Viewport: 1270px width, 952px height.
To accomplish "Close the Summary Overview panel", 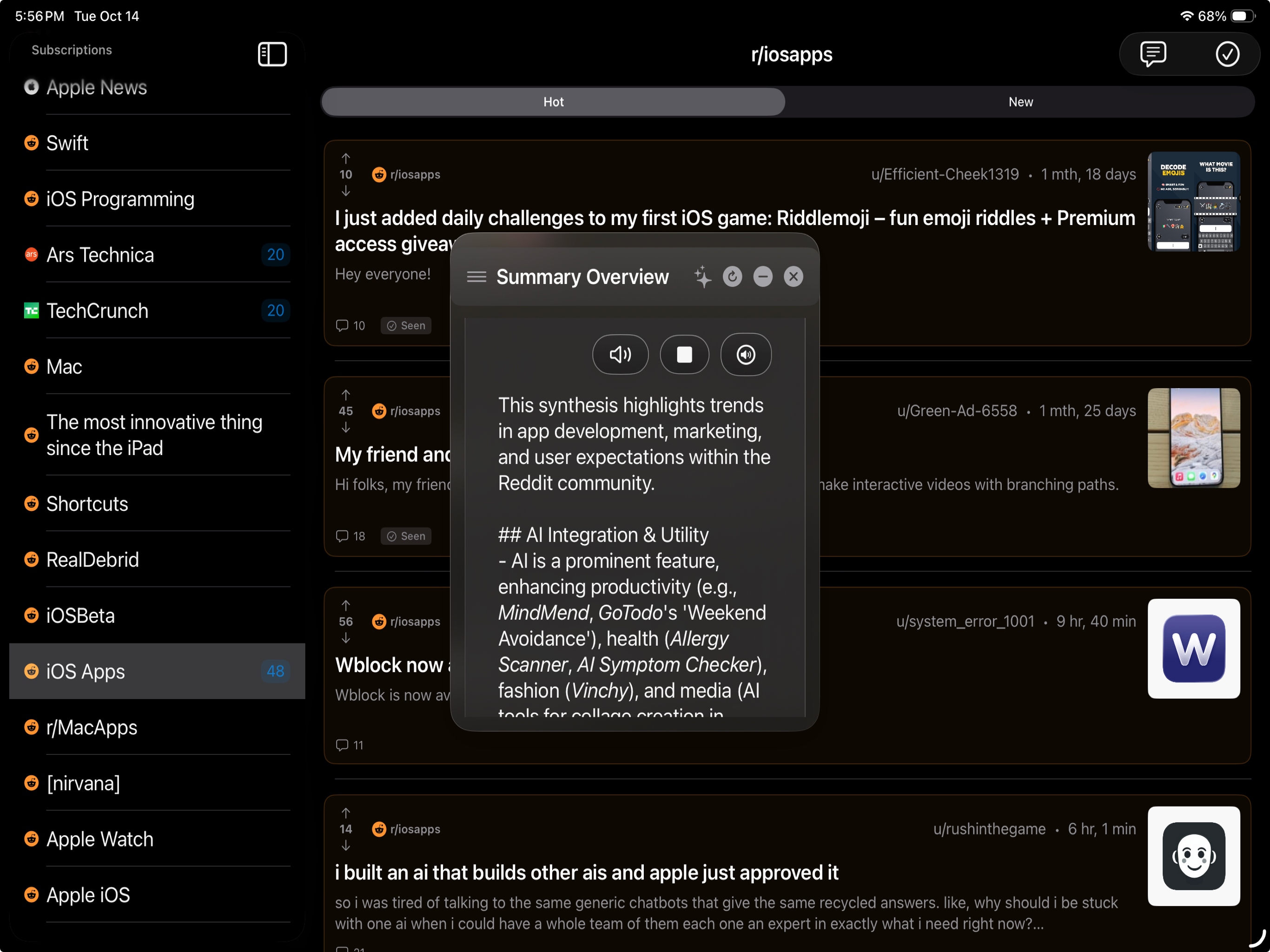I will [793, 277].
